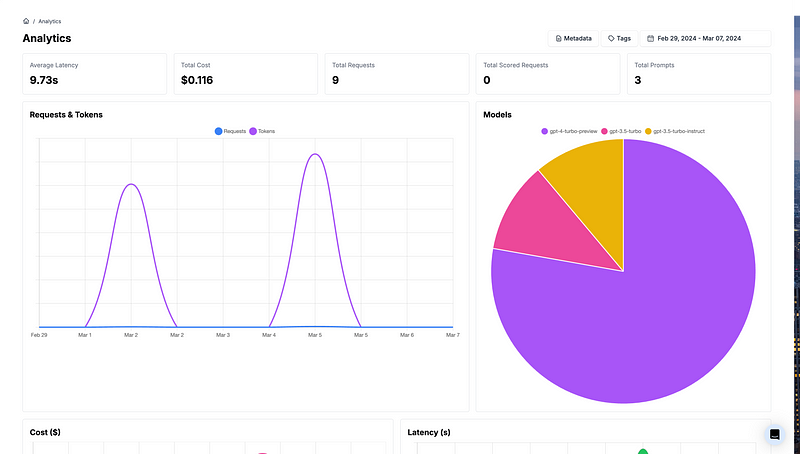
Task: Hide gpt-3.5-turbo in the Models legend
Action: click(621, 131)
